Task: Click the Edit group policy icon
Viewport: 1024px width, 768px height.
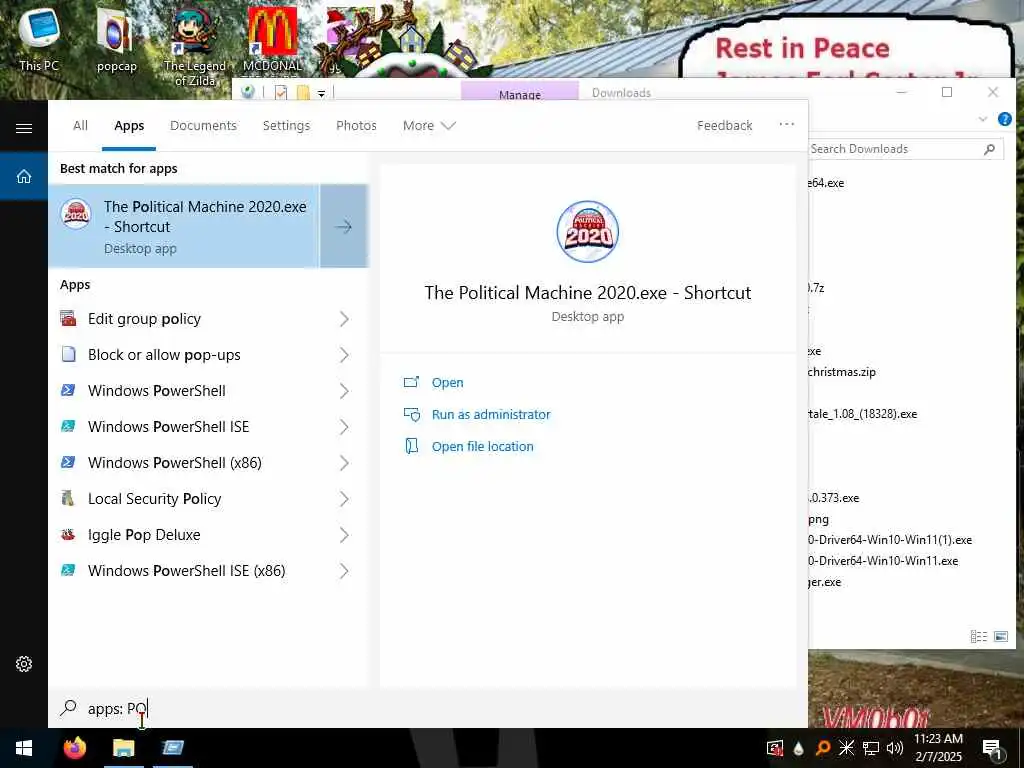Action: tap(68, 319)
